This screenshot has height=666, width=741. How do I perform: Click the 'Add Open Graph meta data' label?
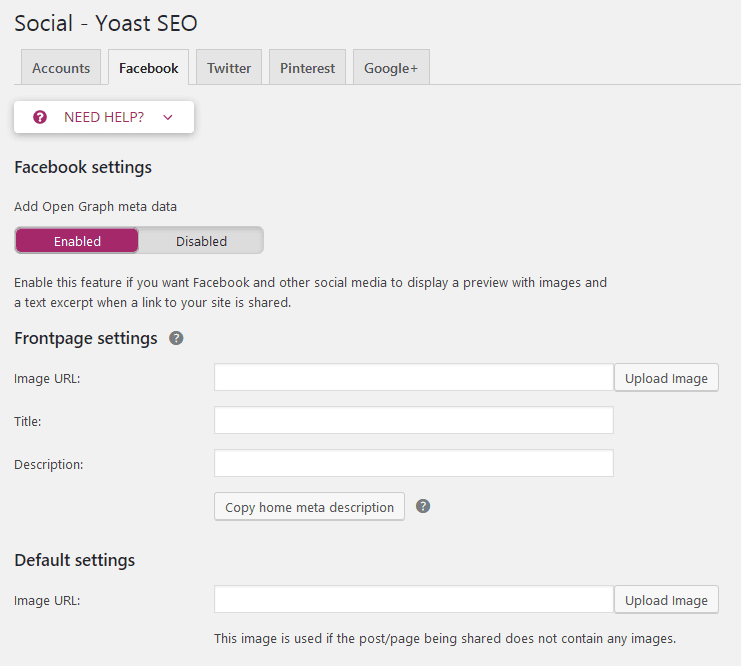tap(95, 207)
